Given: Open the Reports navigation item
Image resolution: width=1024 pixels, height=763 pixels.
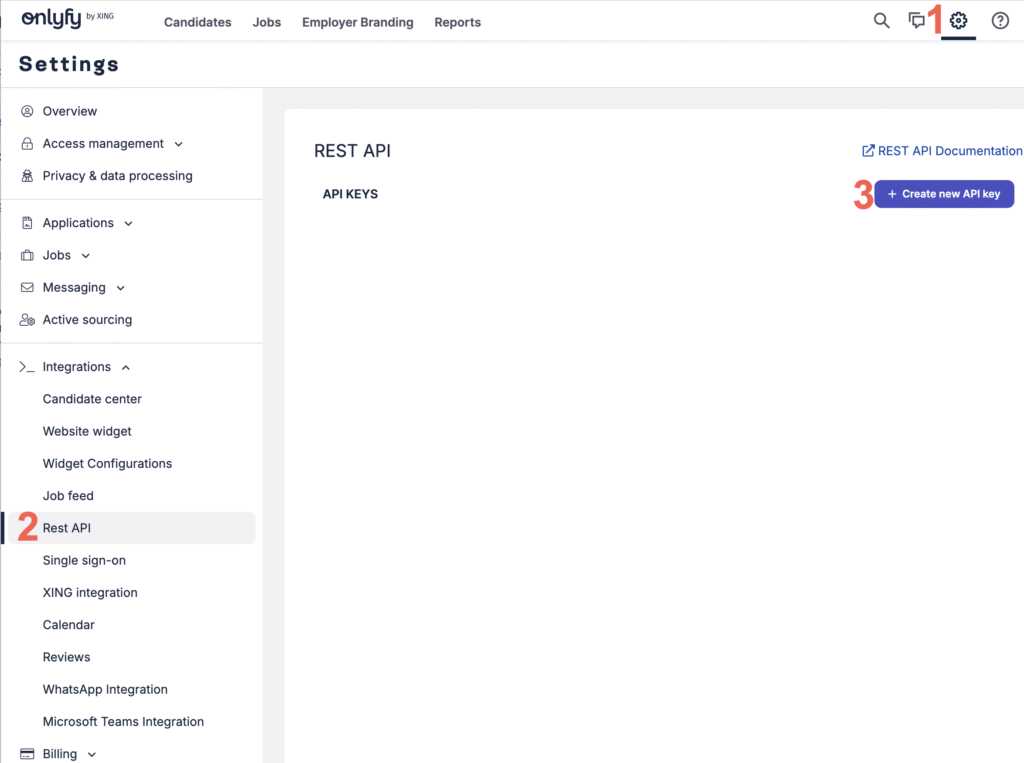Looking at the screenshot, I should 457,22.
